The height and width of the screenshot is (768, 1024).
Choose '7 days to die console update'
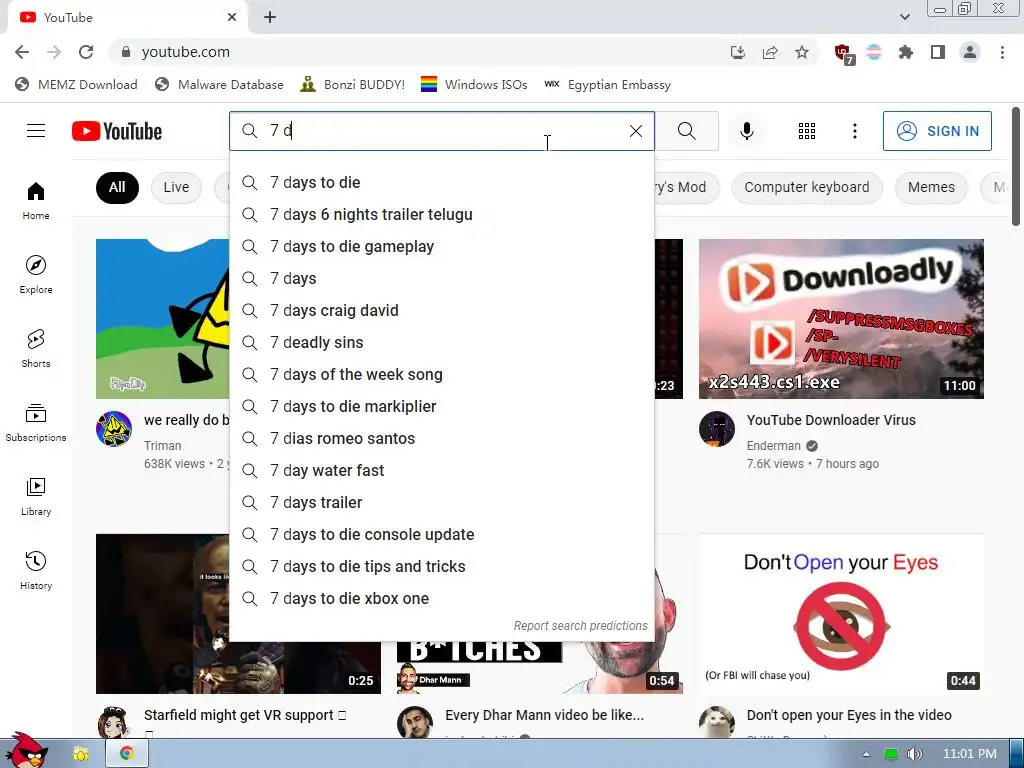click(441, 534)
